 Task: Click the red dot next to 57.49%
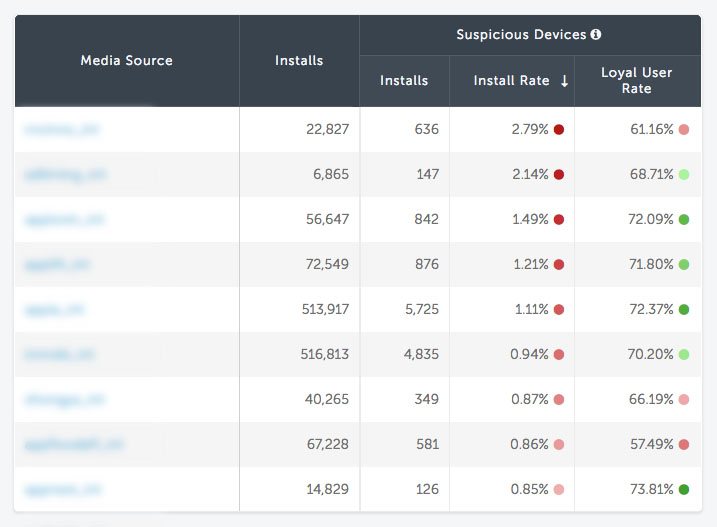pos(684,444)
